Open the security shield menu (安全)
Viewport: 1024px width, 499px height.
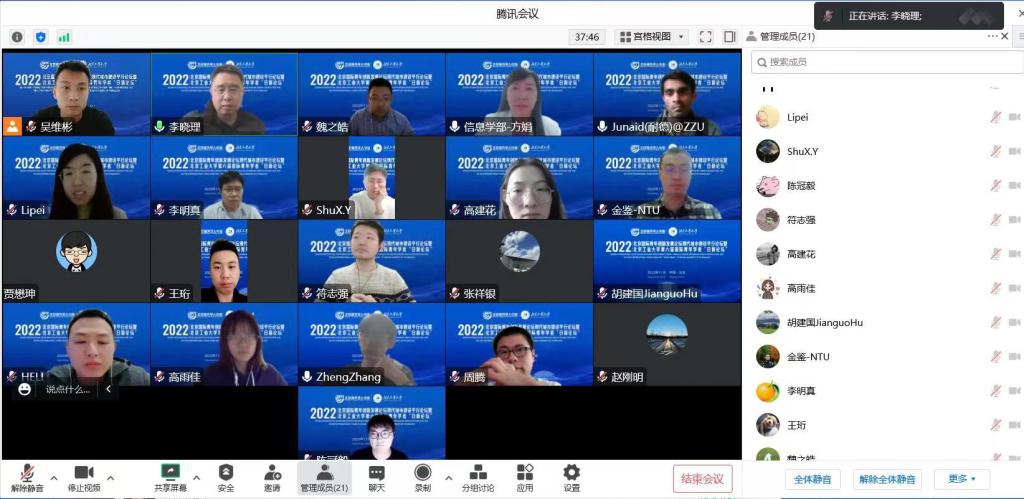click(226, 477)
